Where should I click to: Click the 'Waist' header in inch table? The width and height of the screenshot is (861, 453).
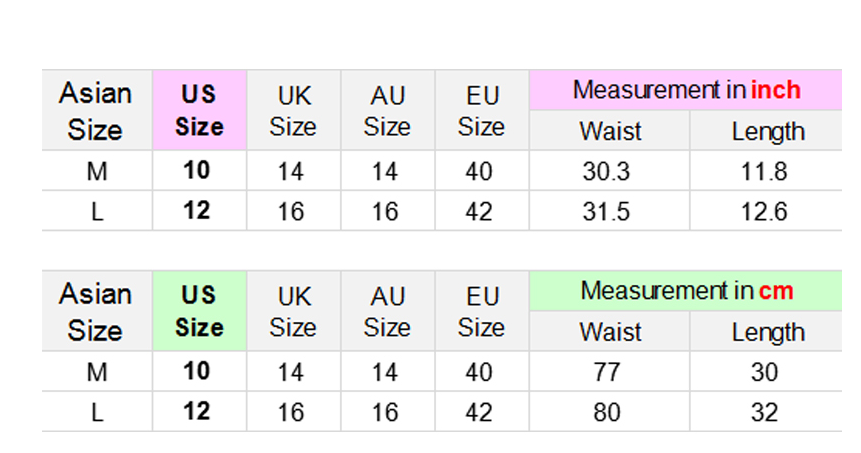(609, 131)
